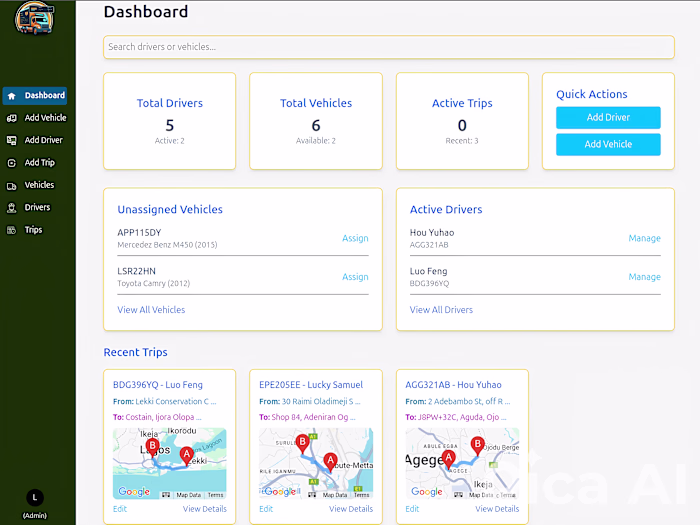The width and height of the screenshot is (700, 525).
Task: Click marker A on Luo Feng trip map
Action: pyautogui.click(x=187, y=456)
